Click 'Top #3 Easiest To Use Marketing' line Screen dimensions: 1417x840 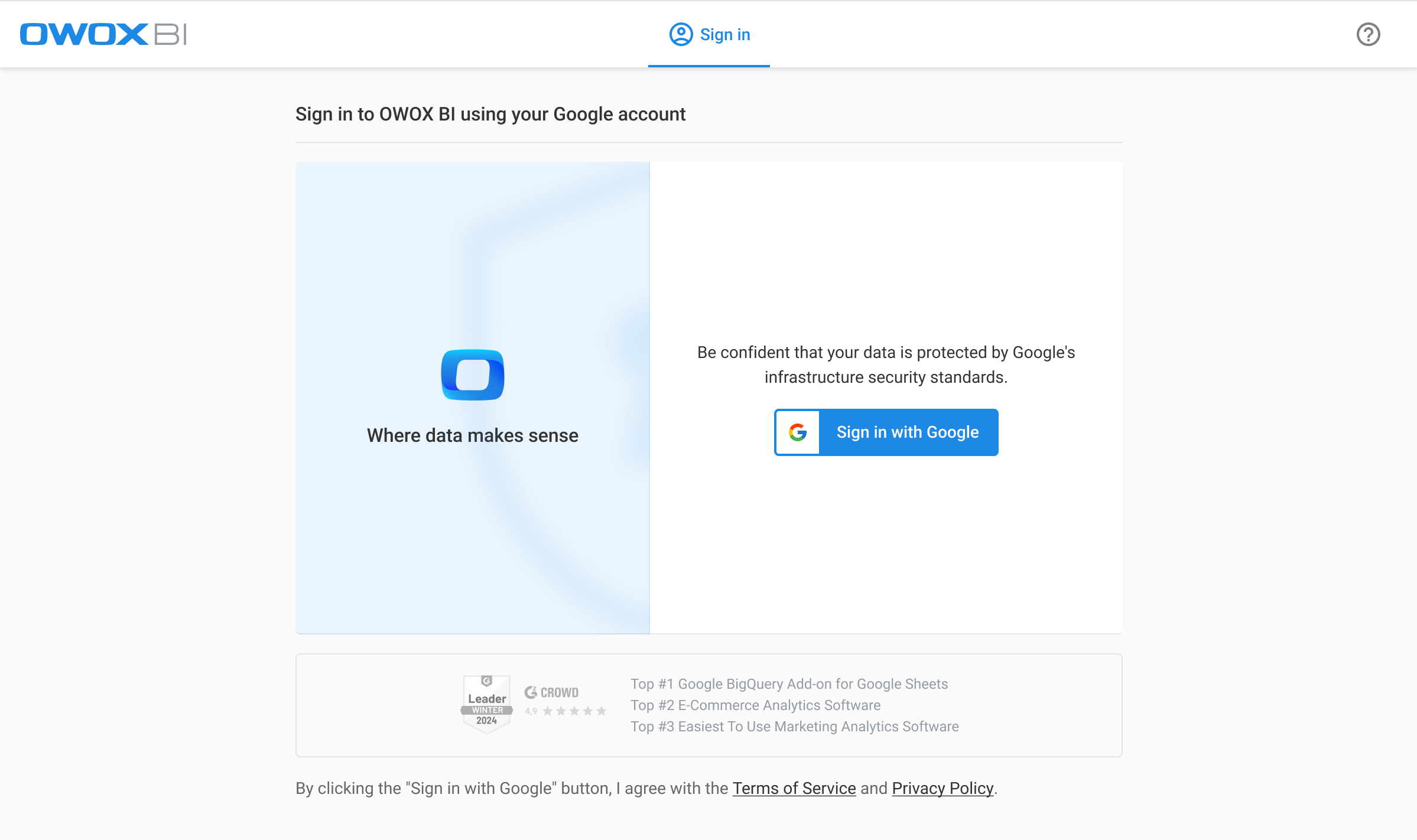794,727
